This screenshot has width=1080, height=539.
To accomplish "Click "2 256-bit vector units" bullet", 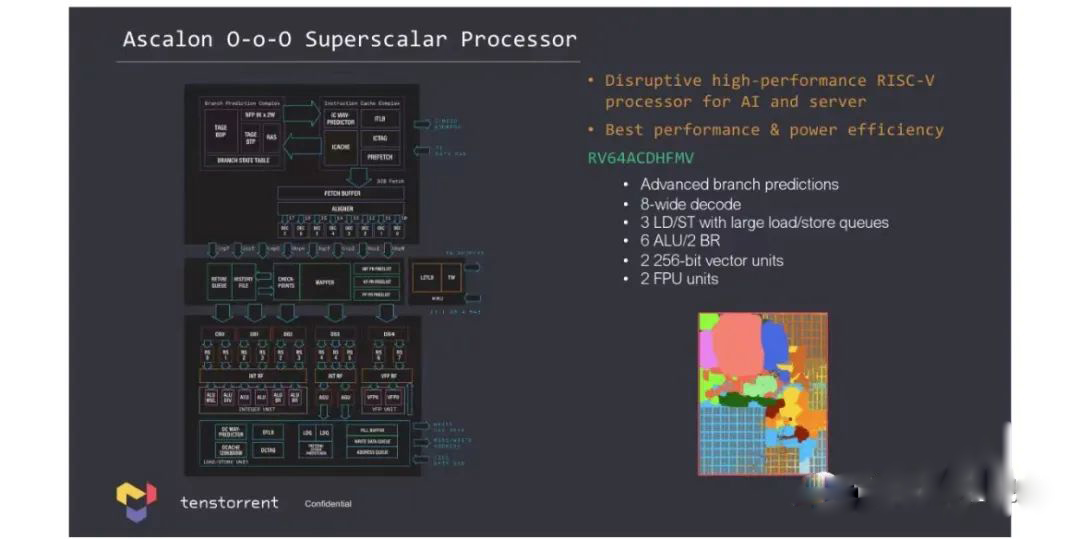I will click(x=712, y=260).
